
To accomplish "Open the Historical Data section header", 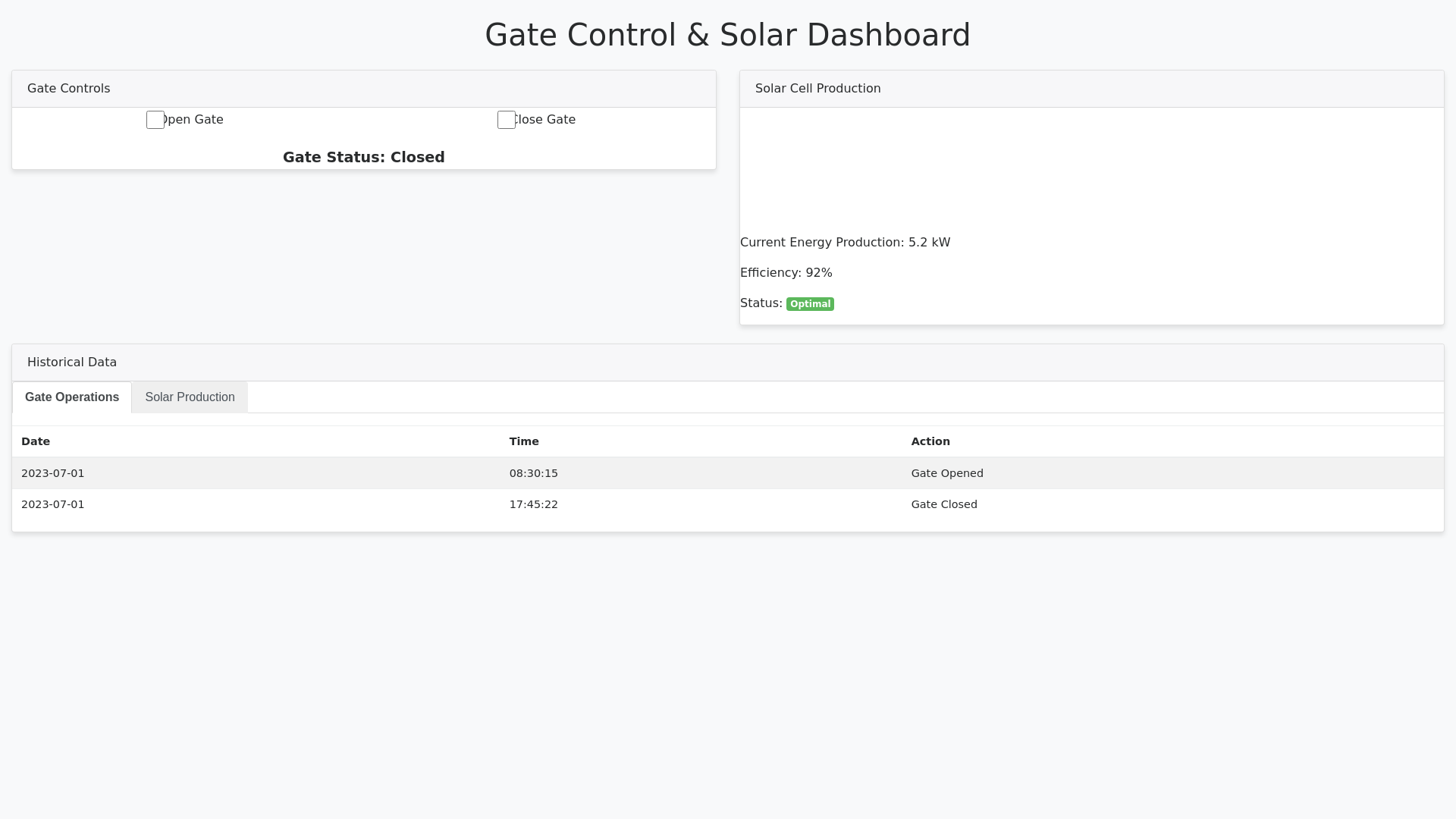I will click(x=72, y=362).
